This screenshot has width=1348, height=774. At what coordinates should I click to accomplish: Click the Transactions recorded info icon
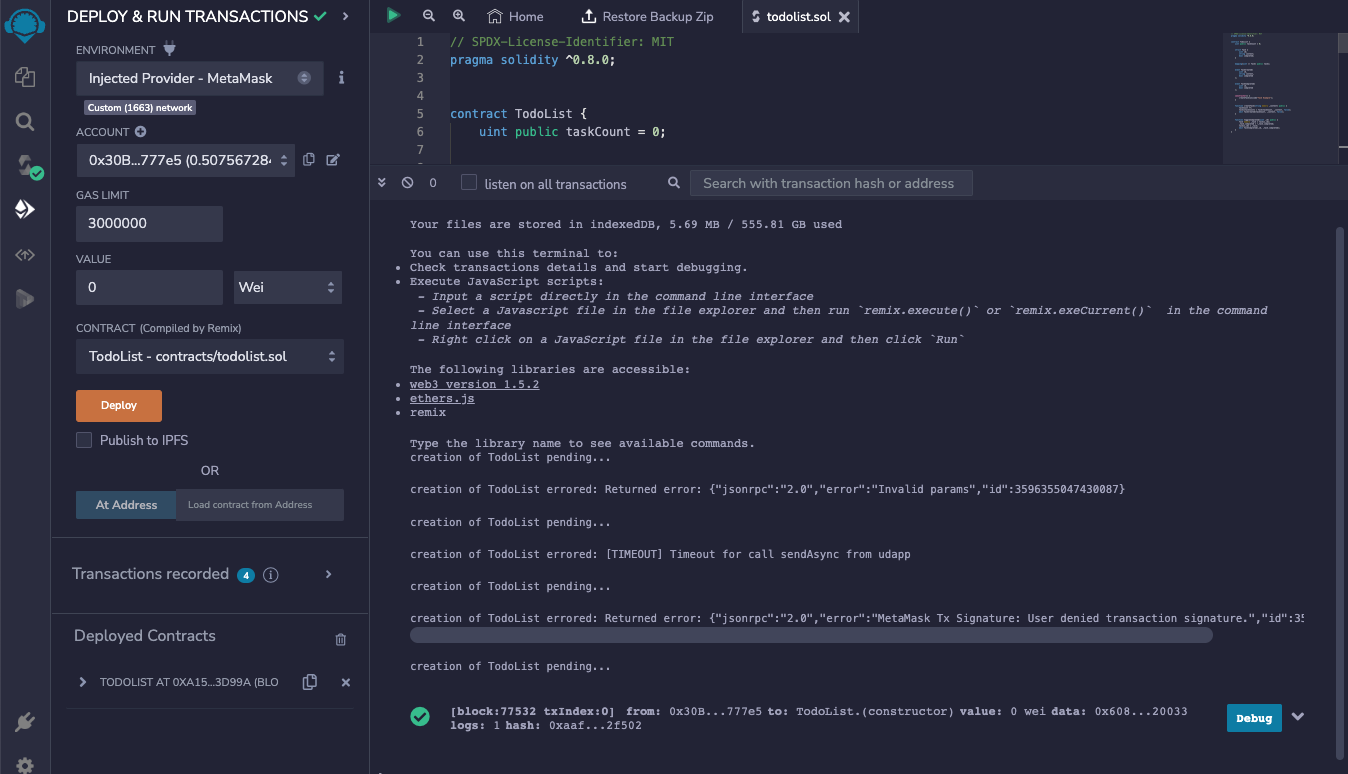pos(270,575)
